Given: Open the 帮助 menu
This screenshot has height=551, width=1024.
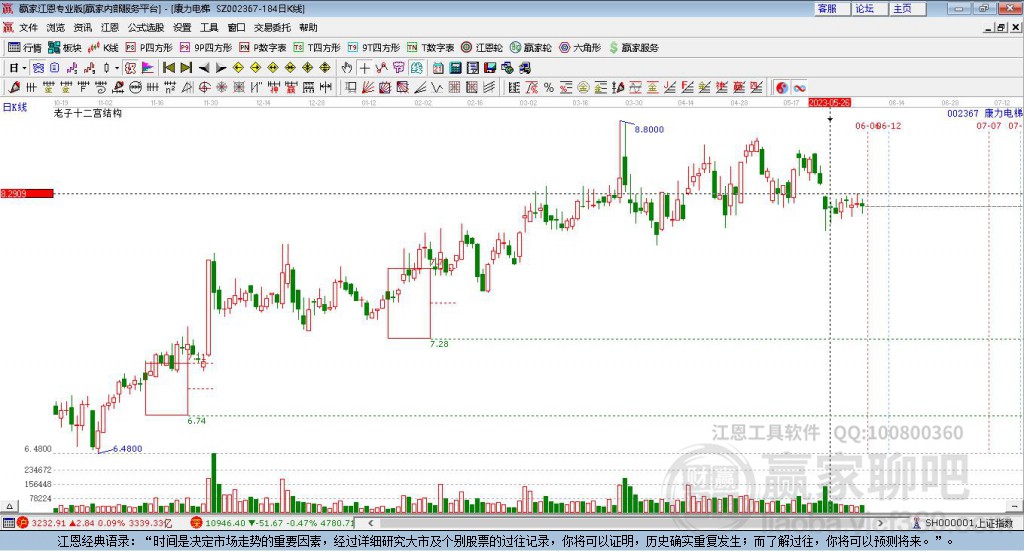Looking at the screenshot, I should coord(308,27).
